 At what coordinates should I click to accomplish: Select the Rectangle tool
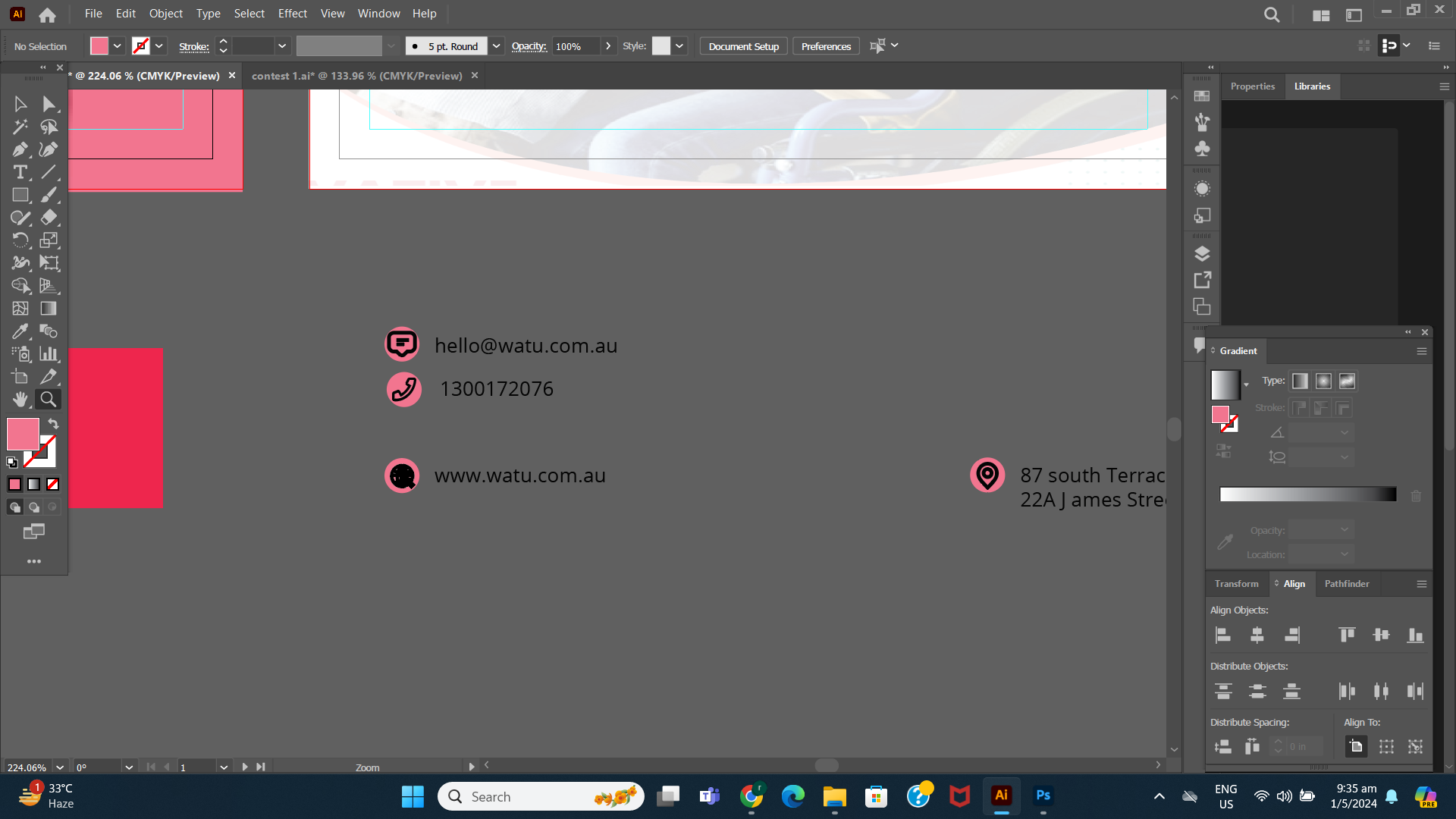click(20, 195)
